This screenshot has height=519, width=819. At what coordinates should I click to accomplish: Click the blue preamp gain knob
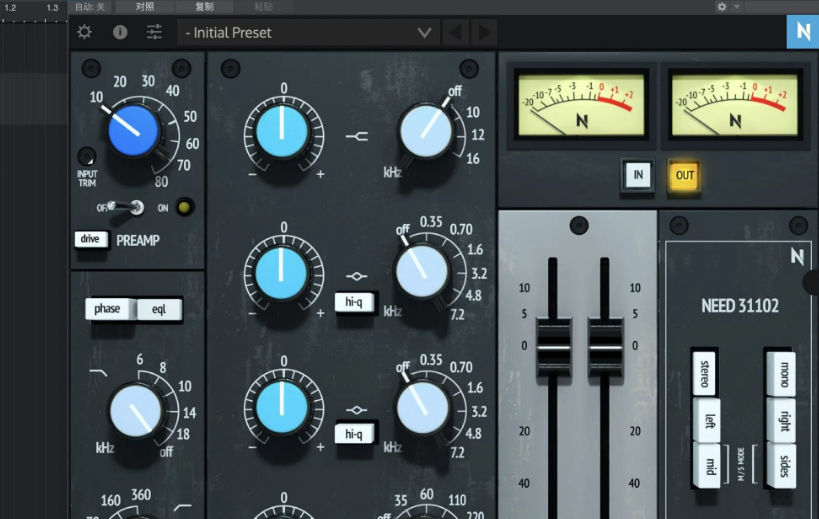tap(133, 131)
